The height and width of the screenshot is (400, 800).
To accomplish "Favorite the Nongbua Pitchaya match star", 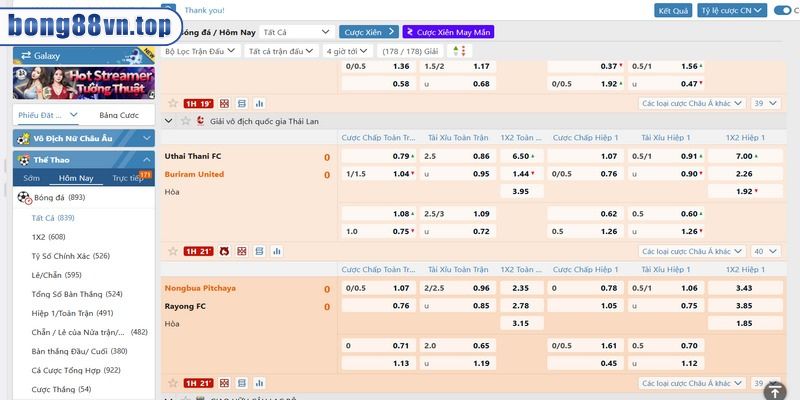I will (x=173, y=383).
